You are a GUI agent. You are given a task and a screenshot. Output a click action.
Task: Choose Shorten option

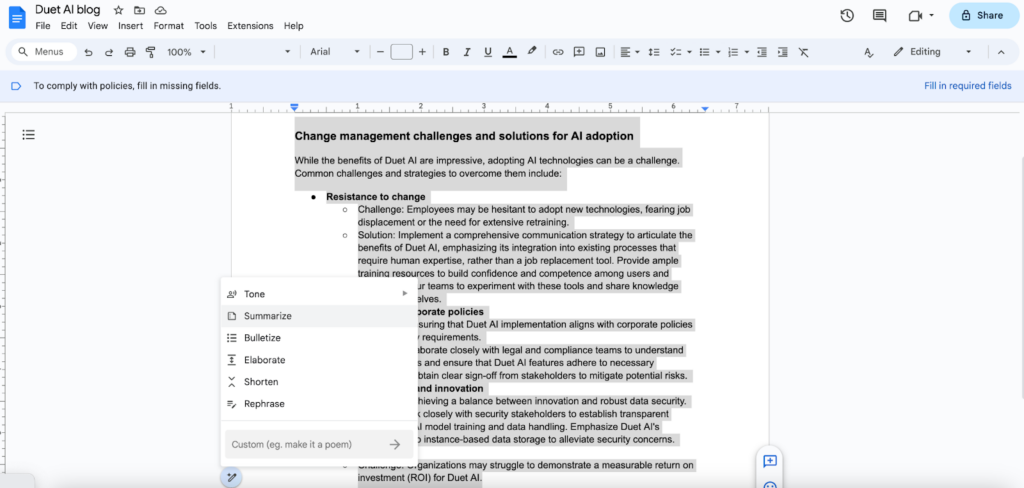tap(317, 382)
